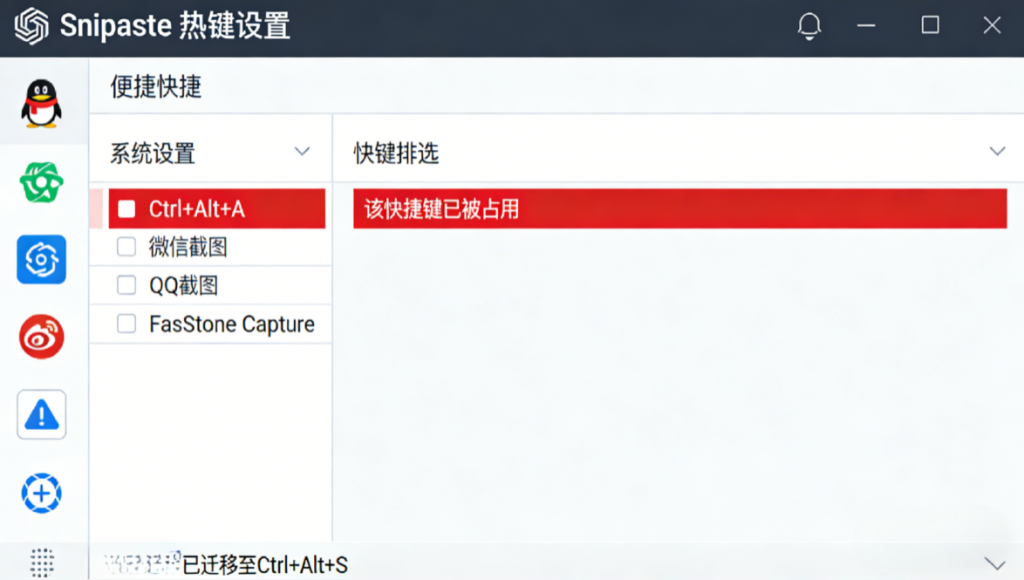
Task: Open the 快键排选 dropdown chevron
Action: (996, 152)
